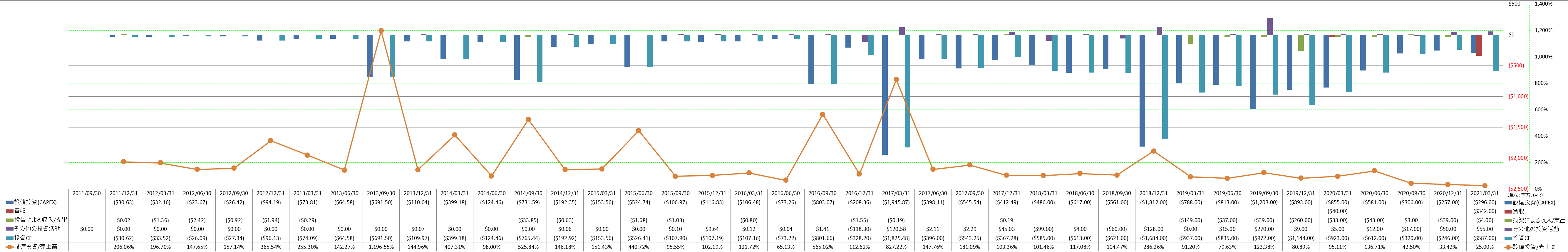The width and height of the screenshot is (1568, 252).
Task: Click the $55.00 other investing cell
Action: (x=1485, y=229)
